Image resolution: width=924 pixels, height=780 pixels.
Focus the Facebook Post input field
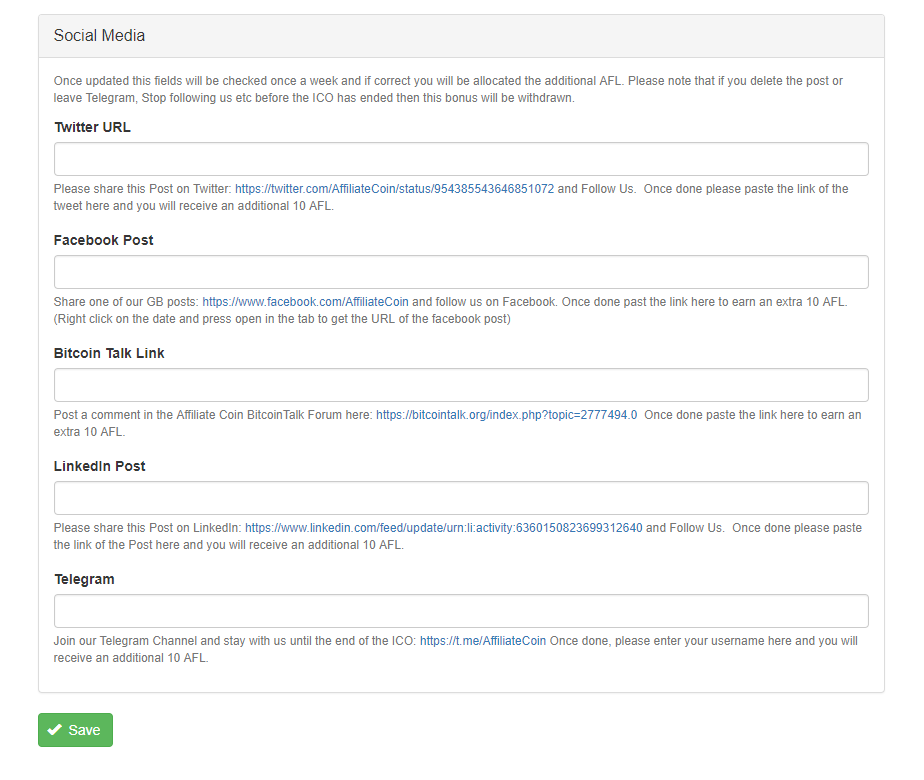coord(461,272)
